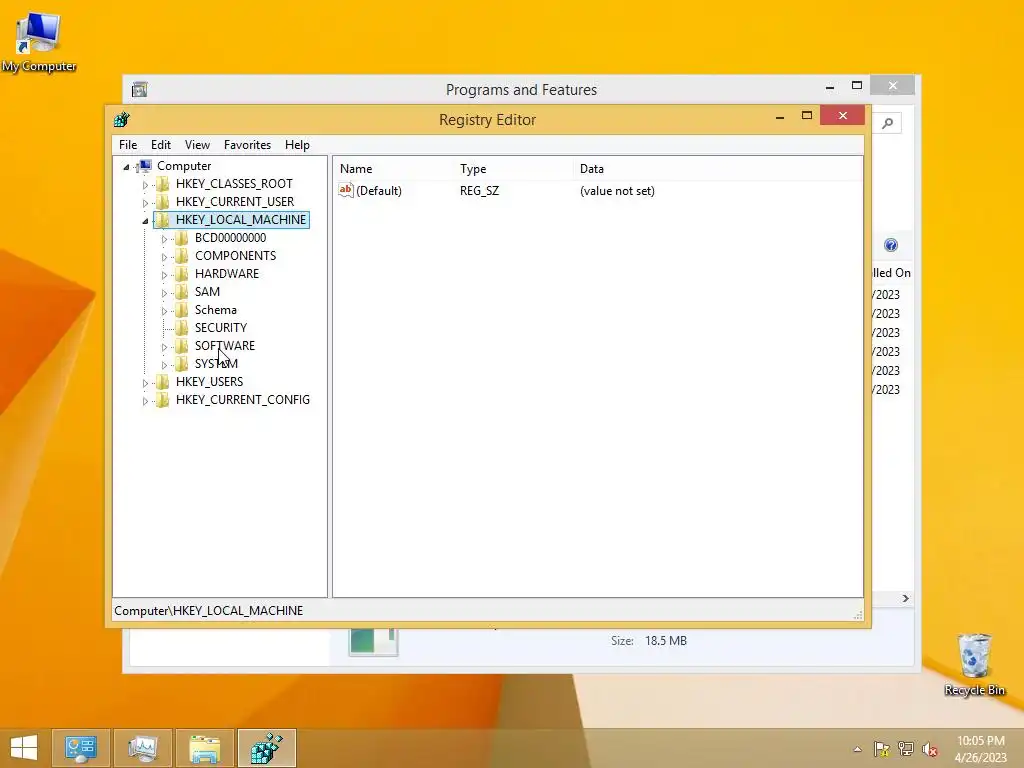
Task: Click the network tray icon
Action: (x=906, y=749)
